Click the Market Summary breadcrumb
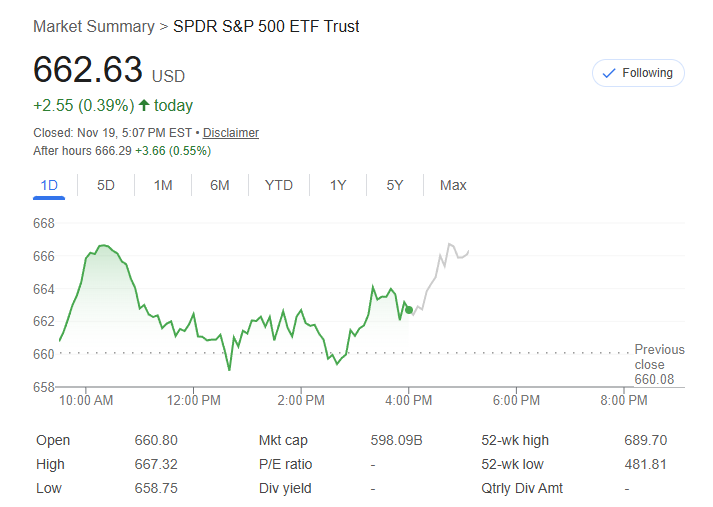The image size is (713, 507). 93,26
